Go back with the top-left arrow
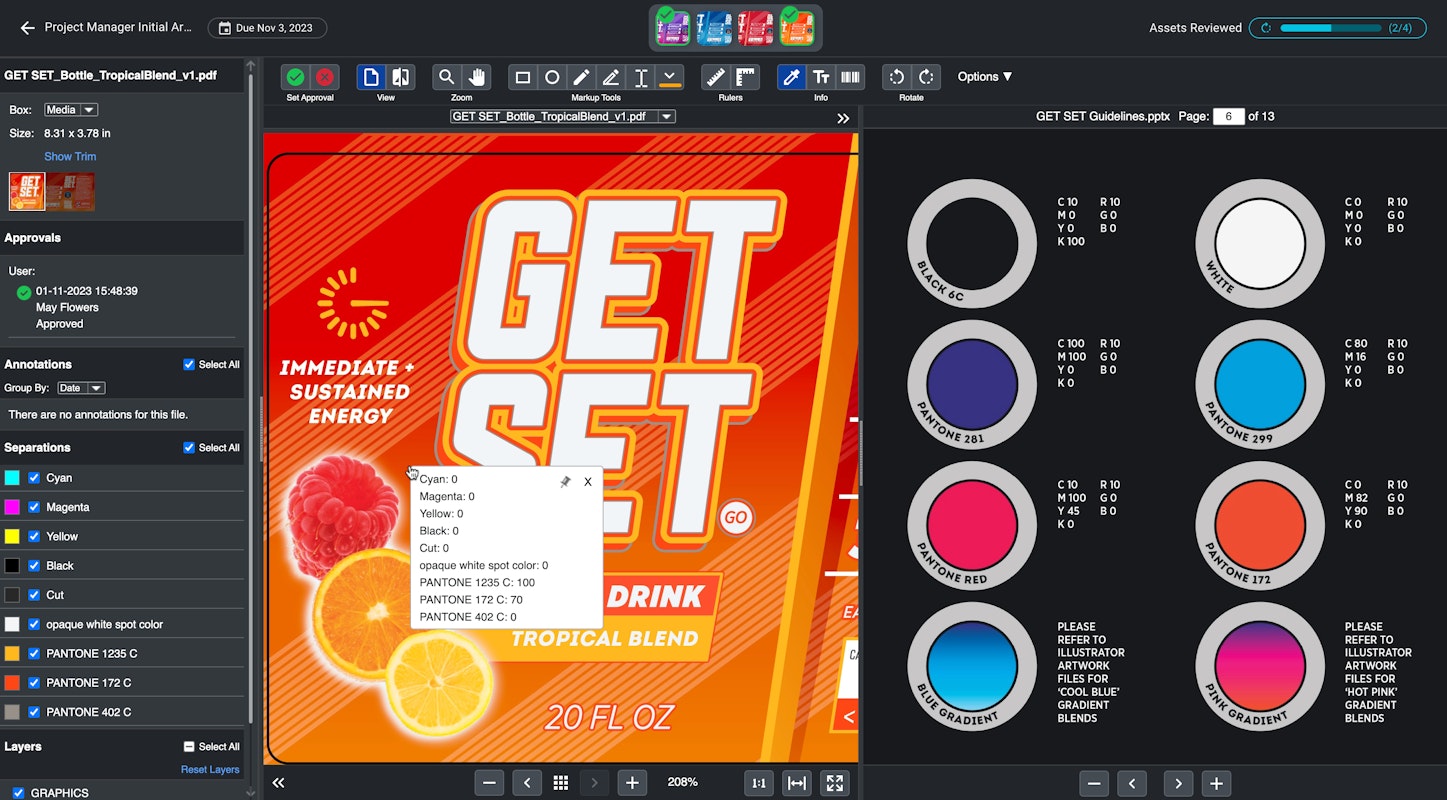Screen dimensions: 1447x800 [27, 28]
